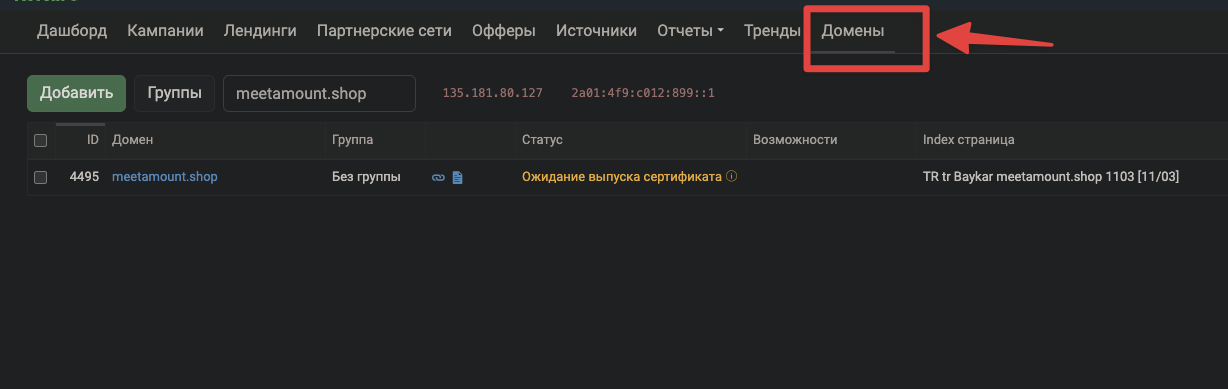Toggle the select-all checkbox in table header

click(x=41, y=140)
